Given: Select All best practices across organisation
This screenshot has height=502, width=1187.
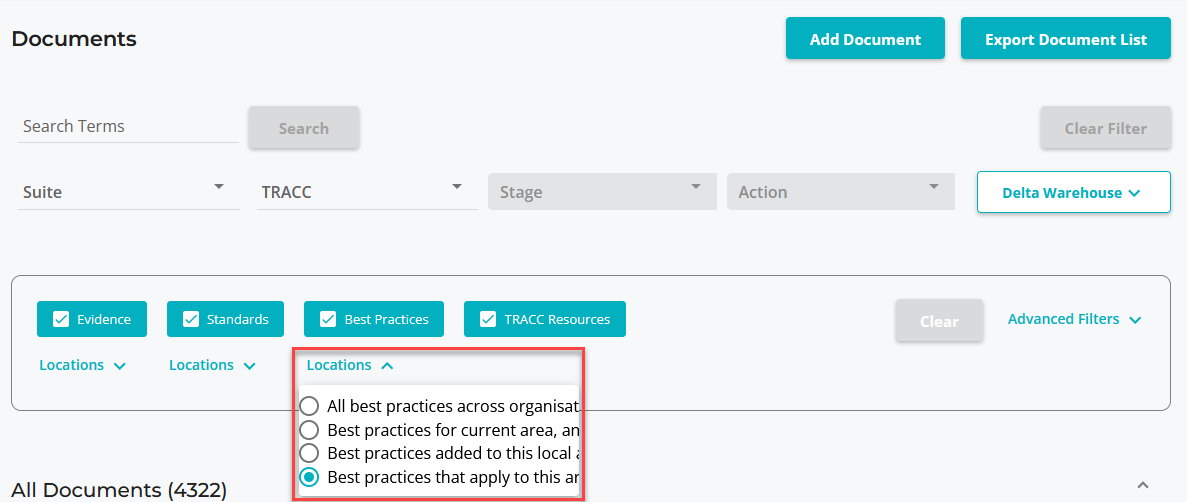Looking at the screenshot, I should click(x=310, y=406).
